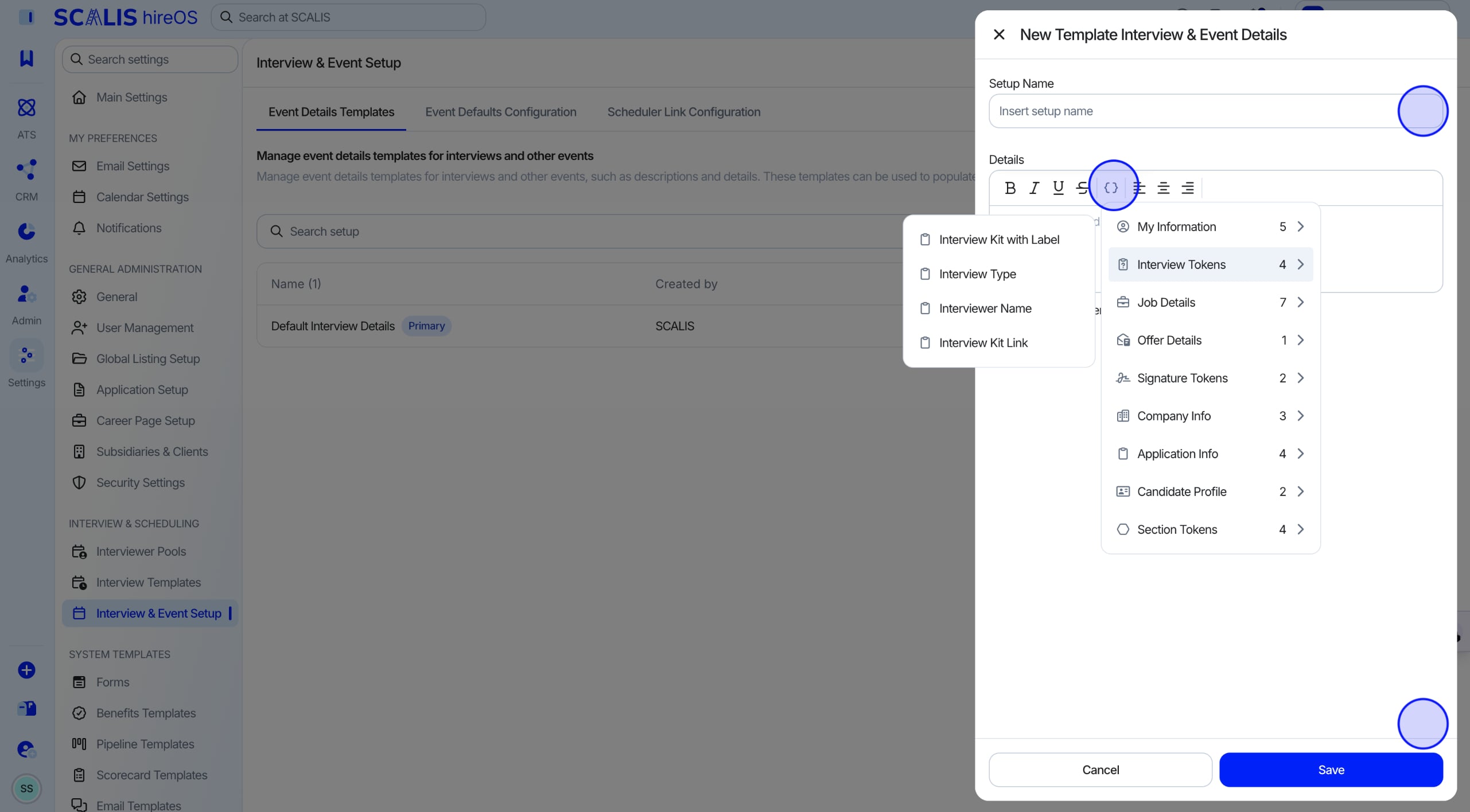
Task: Open Benefits Templates
Action: [x=150, y=713]
